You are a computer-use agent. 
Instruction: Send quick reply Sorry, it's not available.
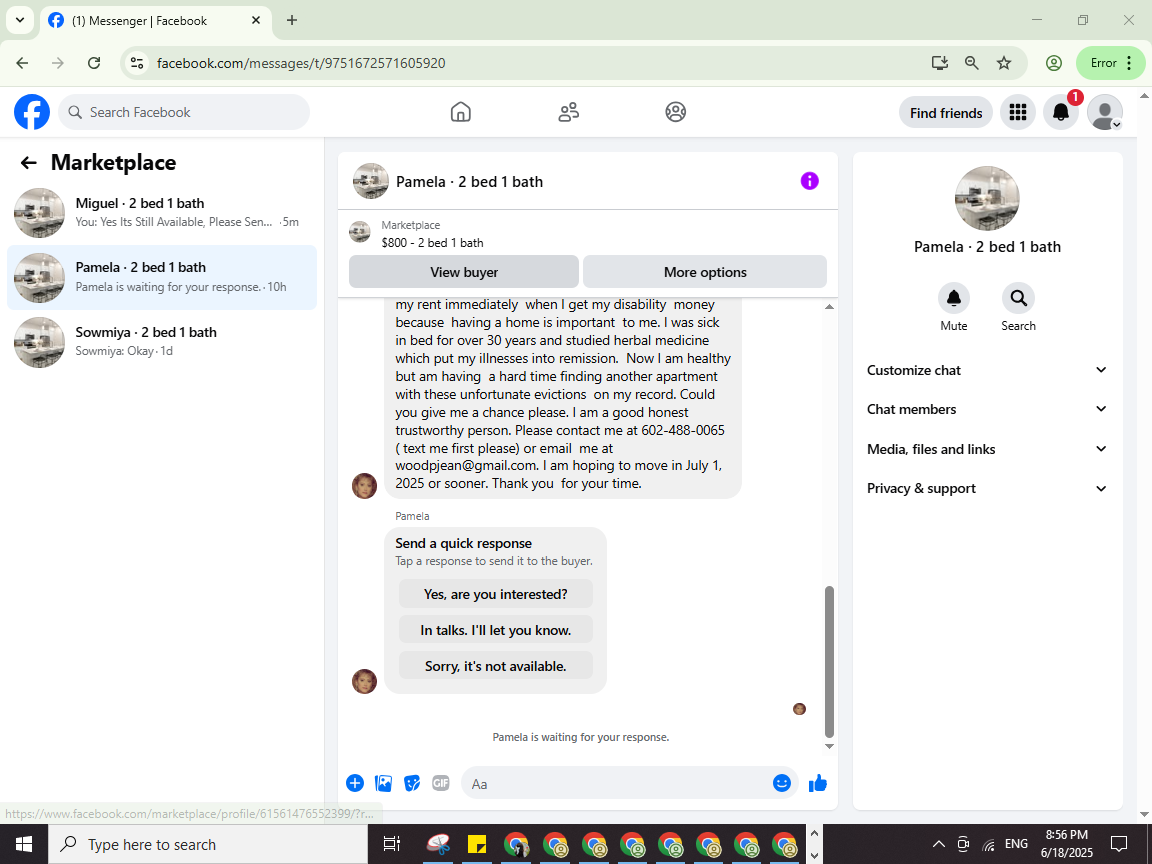[495, 666]
